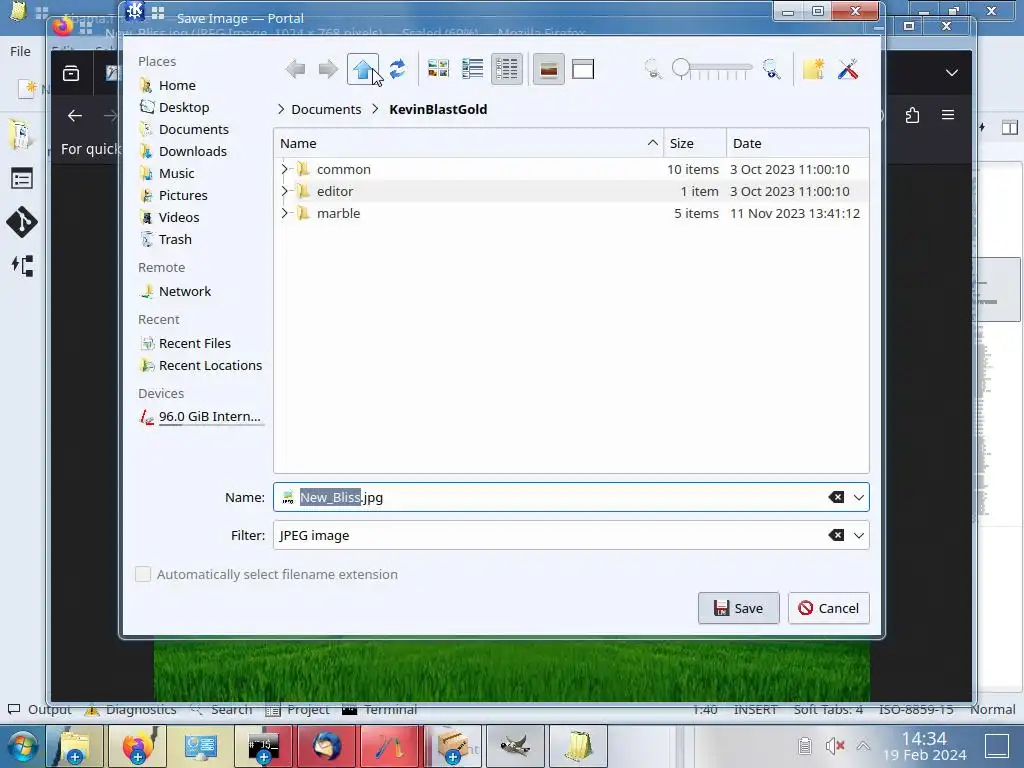
Task: Click the Save button
Action: click(738, 608)
